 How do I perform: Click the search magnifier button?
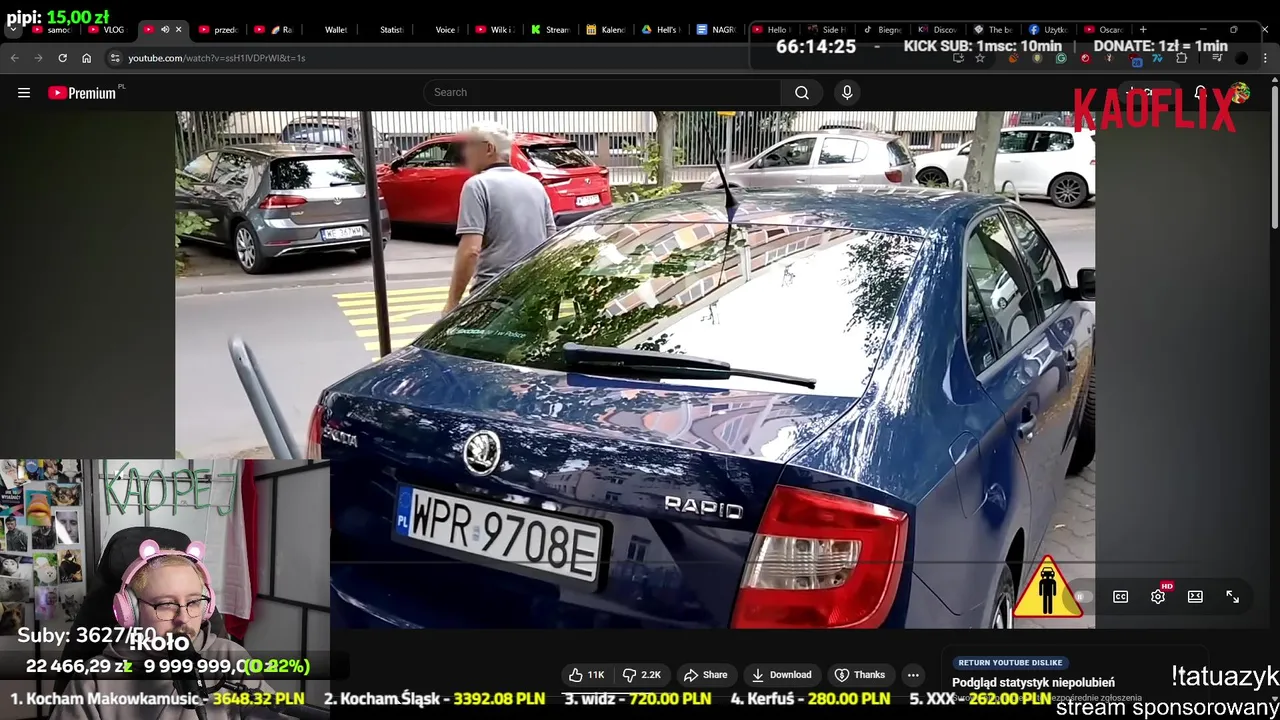[802, 92]
